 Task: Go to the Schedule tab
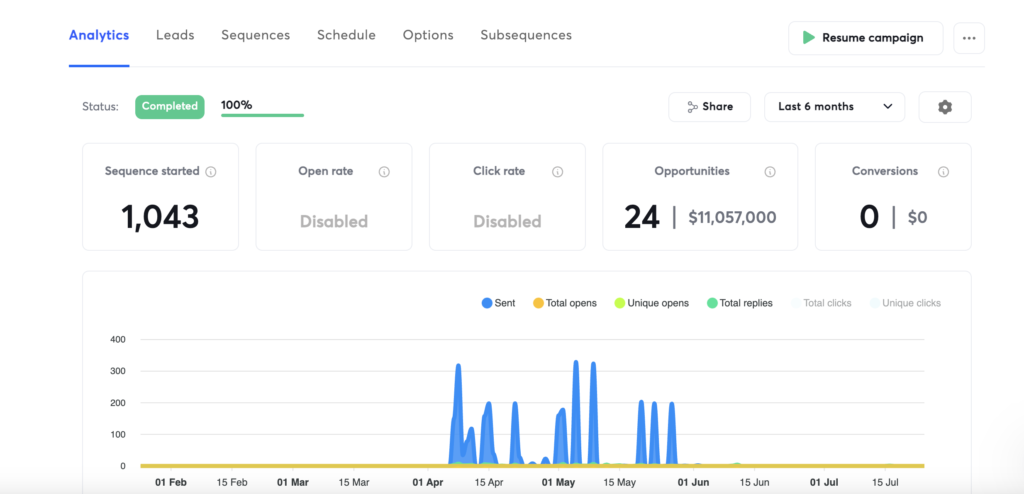pos(346,35)
